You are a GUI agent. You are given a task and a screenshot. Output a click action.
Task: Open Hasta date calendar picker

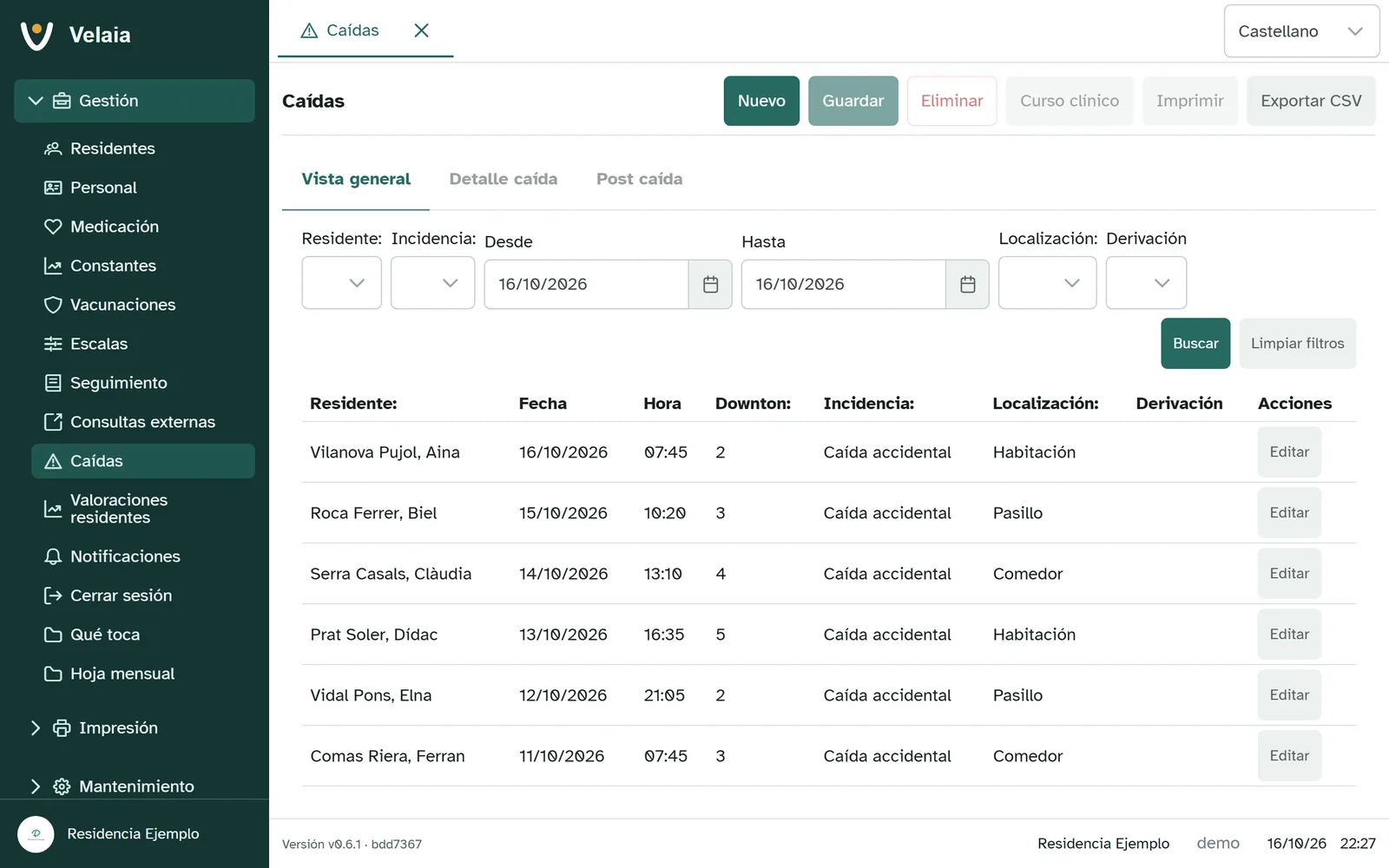967,284
